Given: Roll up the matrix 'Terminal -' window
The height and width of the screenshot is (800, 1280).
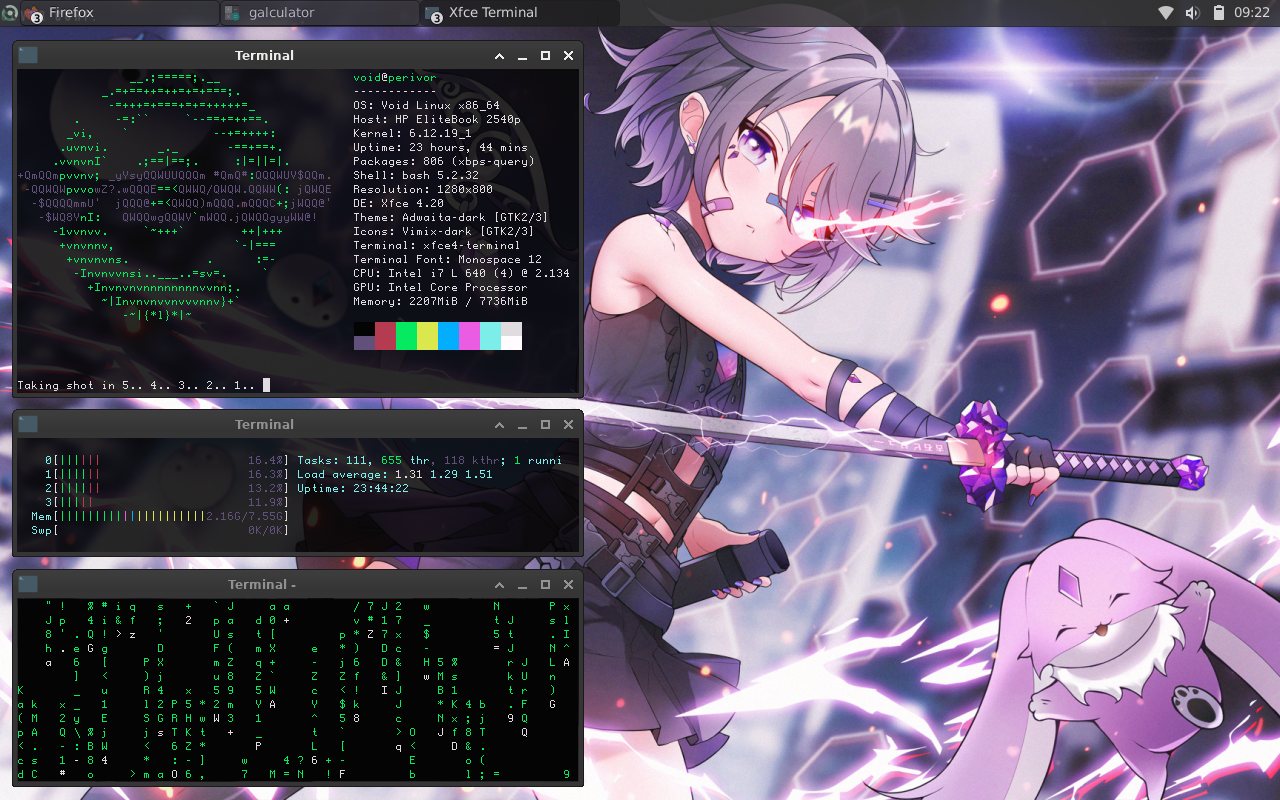Looking at the screenshot, I should [x=499, y=585].
